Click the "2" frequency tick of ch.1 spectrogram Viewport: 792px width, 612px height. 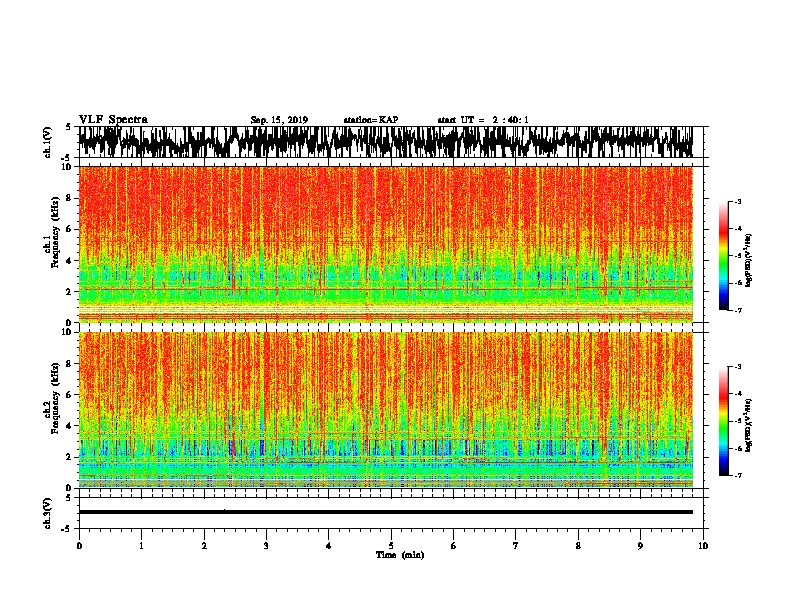[x=70, y=292]
